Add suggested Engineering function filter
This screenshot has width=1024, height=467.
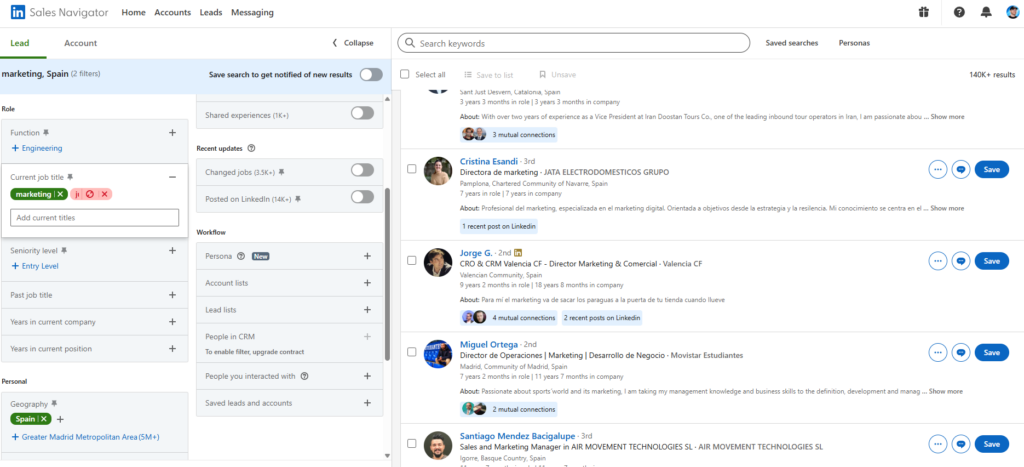click(x=37, y=148)
